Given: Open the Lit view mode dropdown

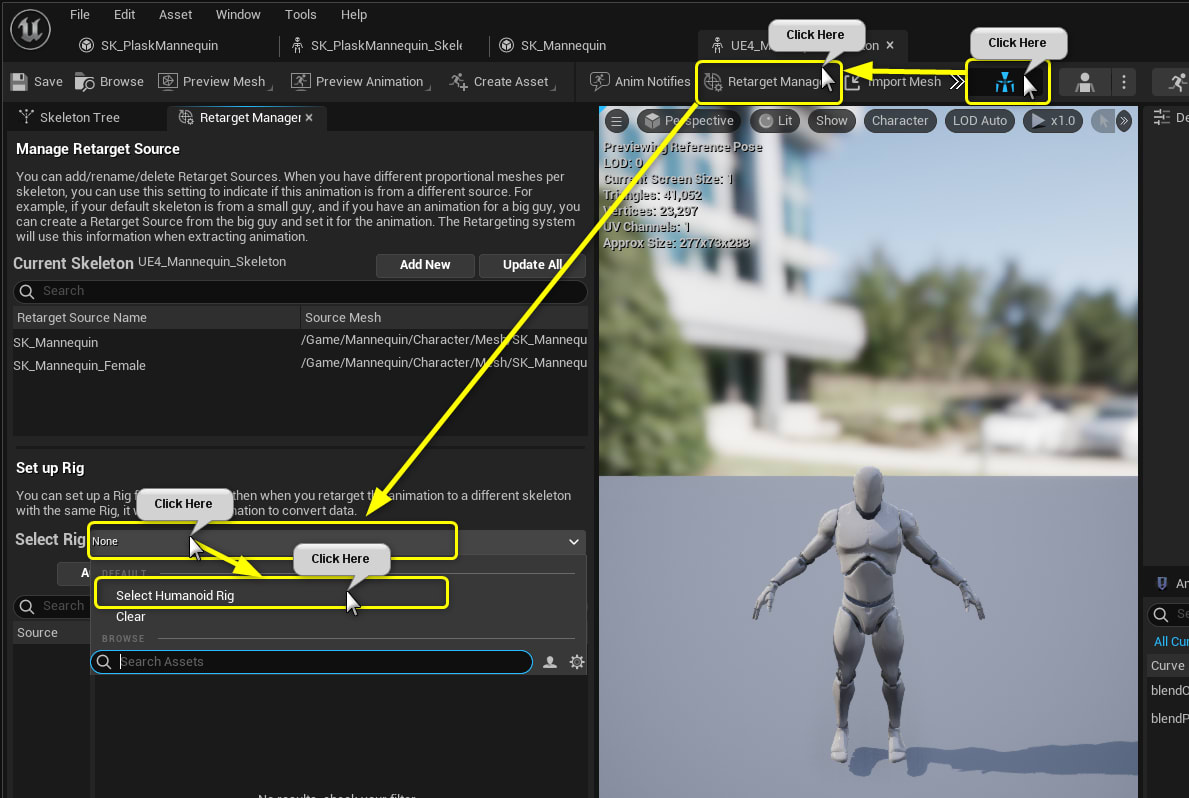Looking at the screenshot, I should tap(775, 121).
